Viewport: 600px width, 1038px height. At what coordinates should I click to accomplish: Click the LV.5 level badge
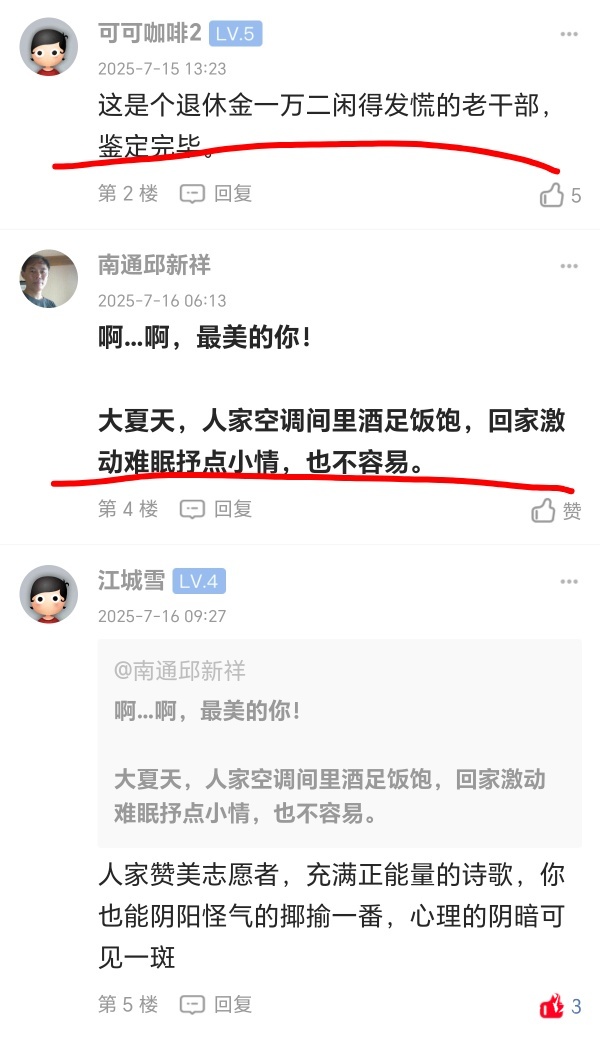236,34
